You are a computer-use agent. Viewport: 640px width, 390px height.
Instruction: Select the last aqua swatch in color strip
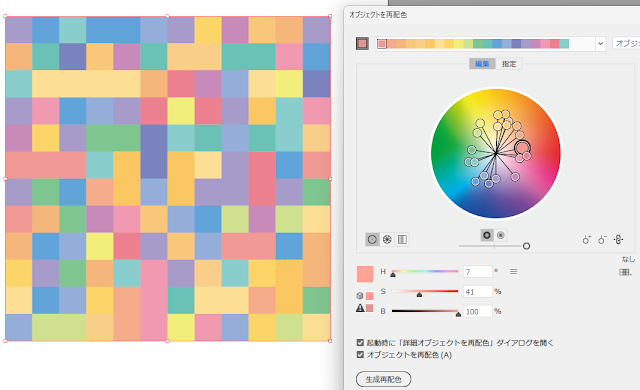pyautogui.click(x=564, y=44)
